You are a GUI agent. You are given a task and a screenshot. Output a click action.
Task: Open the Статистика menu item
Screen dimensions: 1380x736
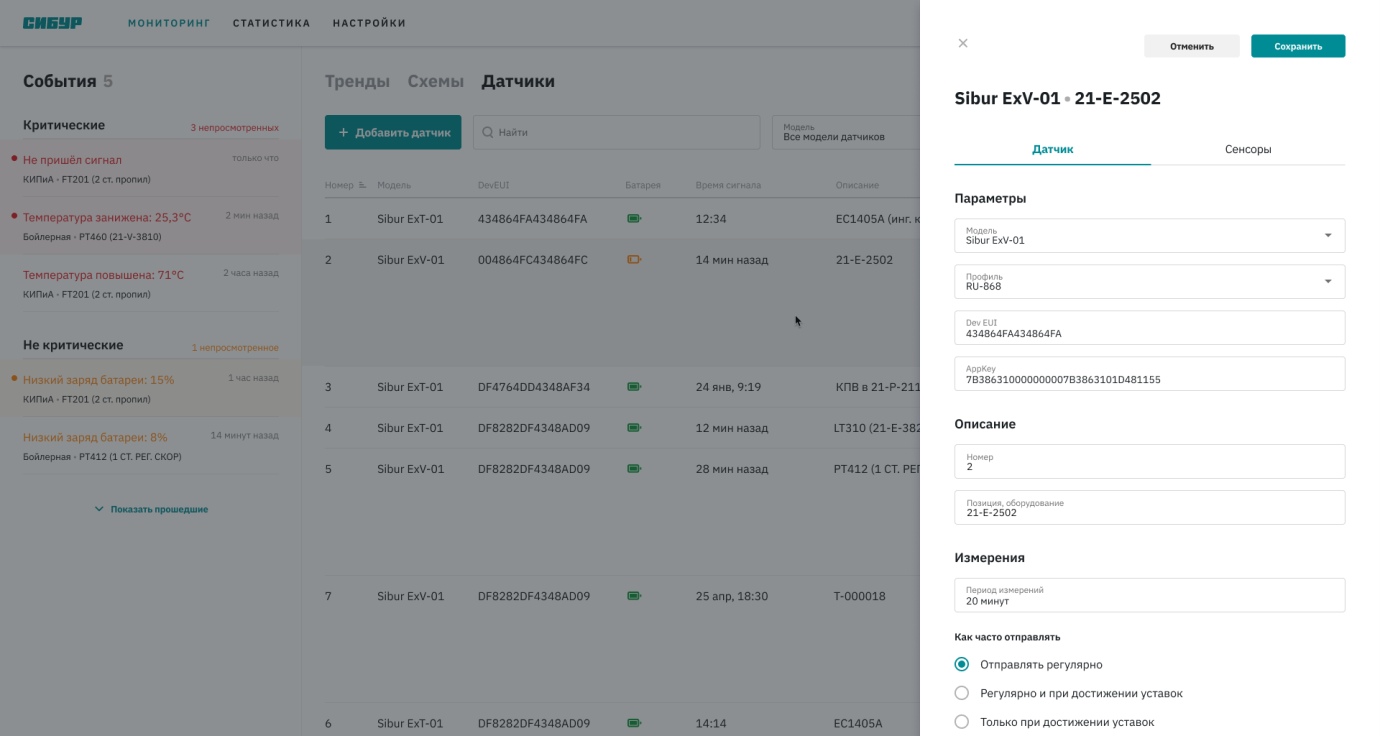[x=272, y=23]
